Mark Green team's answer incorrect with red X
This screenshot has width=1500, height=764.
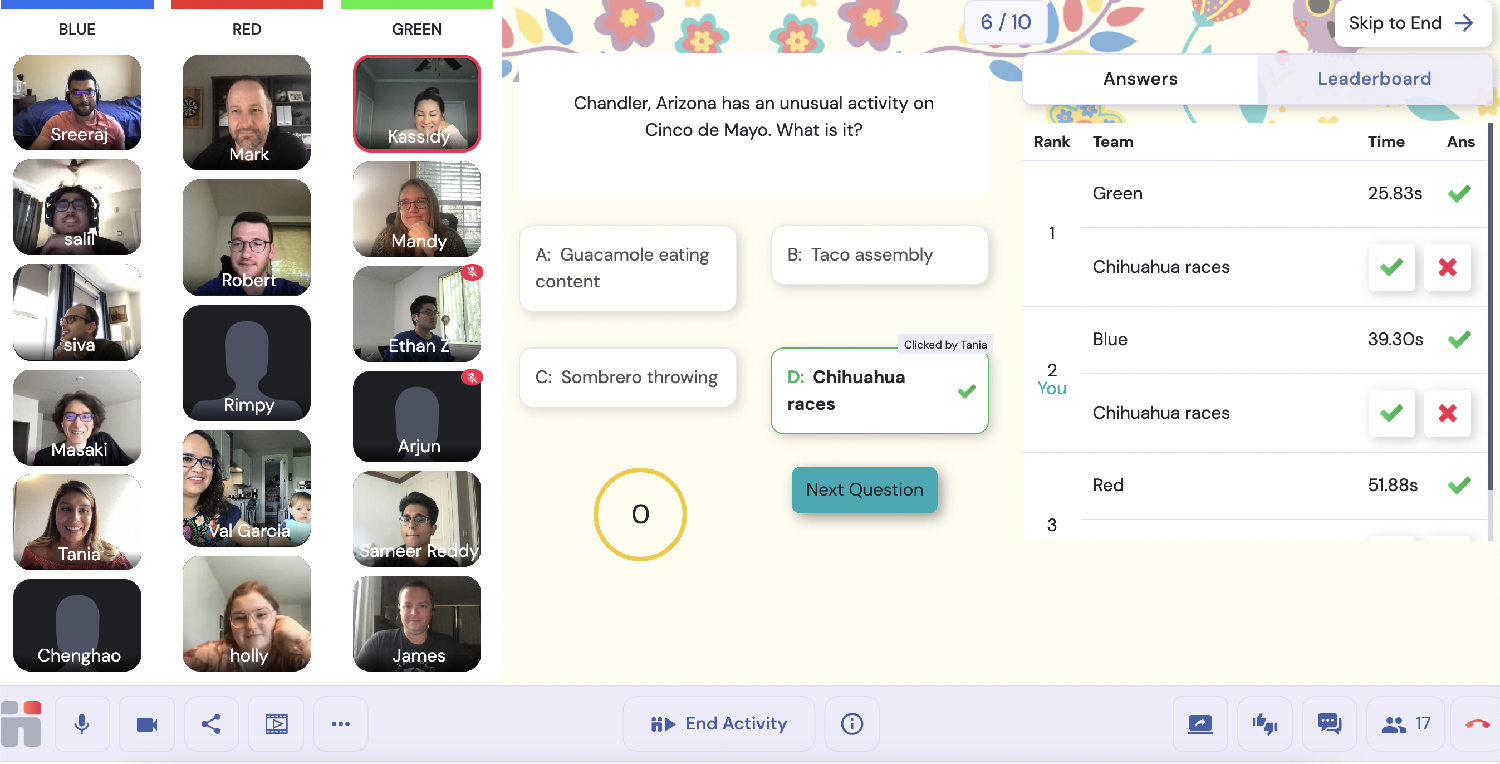pos(1447,267)
